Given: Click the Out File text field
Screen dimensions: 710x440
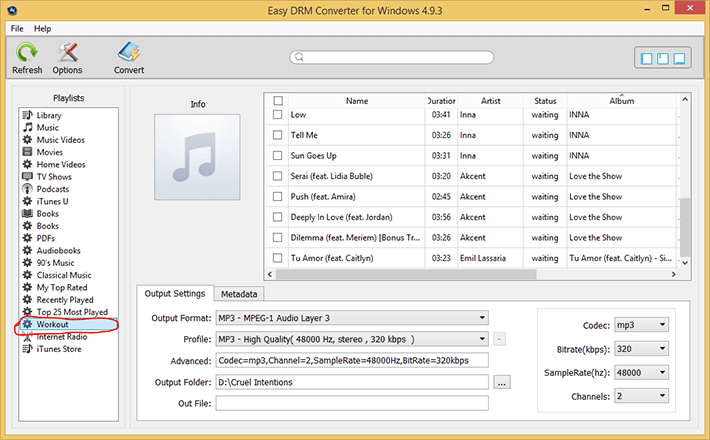Looking at the screenshot, I should (x=352, y=403).
